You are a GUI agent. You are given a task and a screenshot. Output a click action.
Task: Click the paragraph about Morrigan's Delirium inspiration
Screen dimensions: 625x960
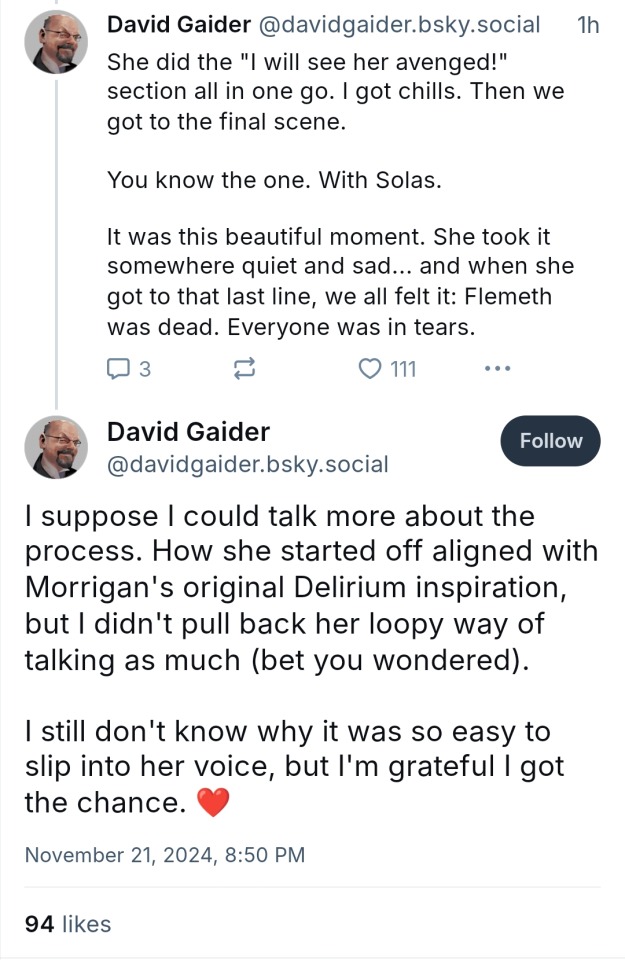pyautogui.click(x=310, y=589)
